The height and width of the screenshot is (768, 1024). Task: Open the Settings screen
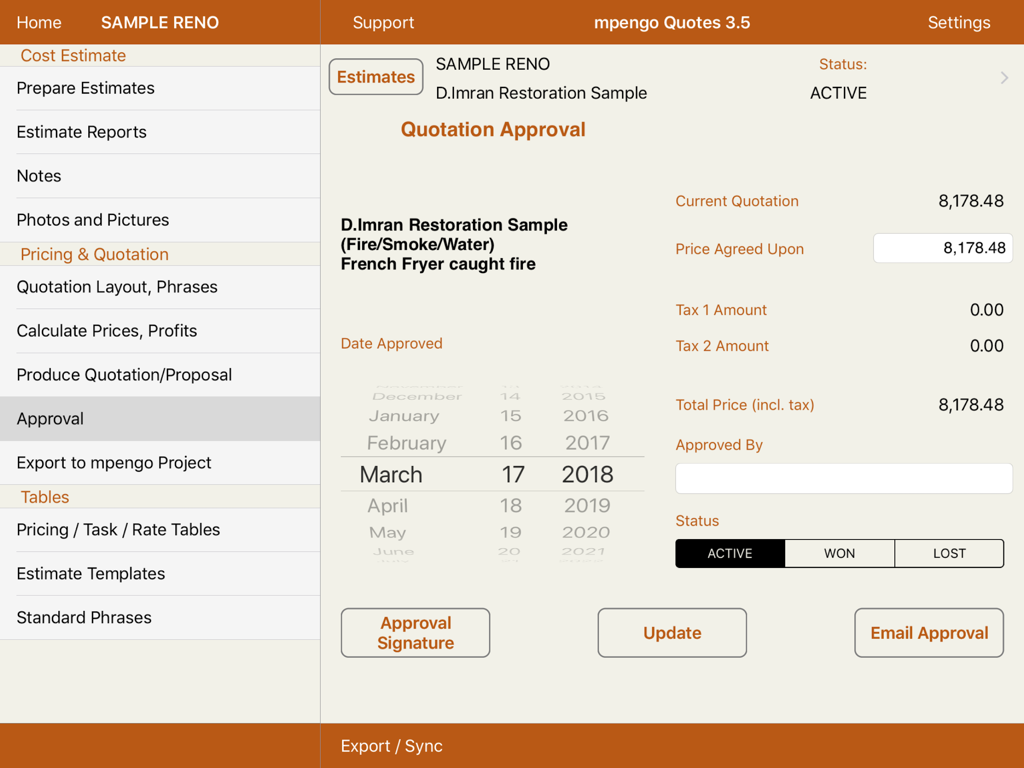pyautogui.click(x=958, y=22)
